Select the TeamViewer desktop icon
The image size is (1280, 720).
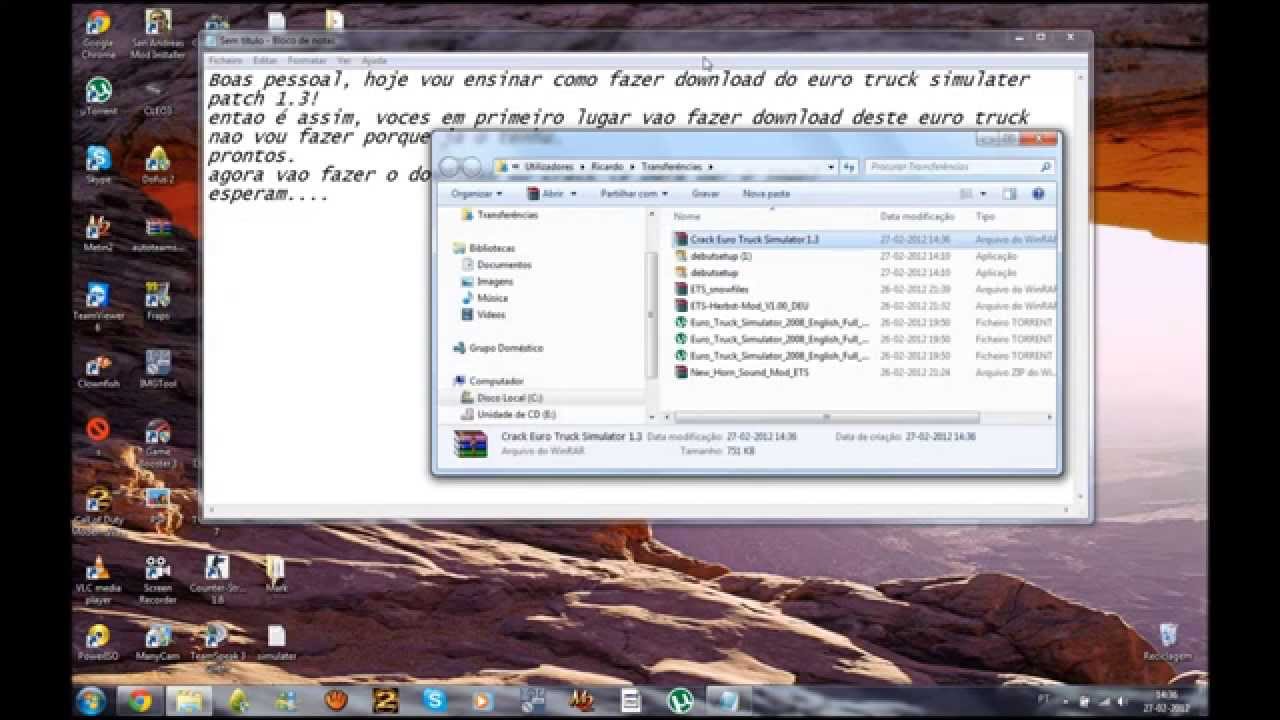(98, 305)
